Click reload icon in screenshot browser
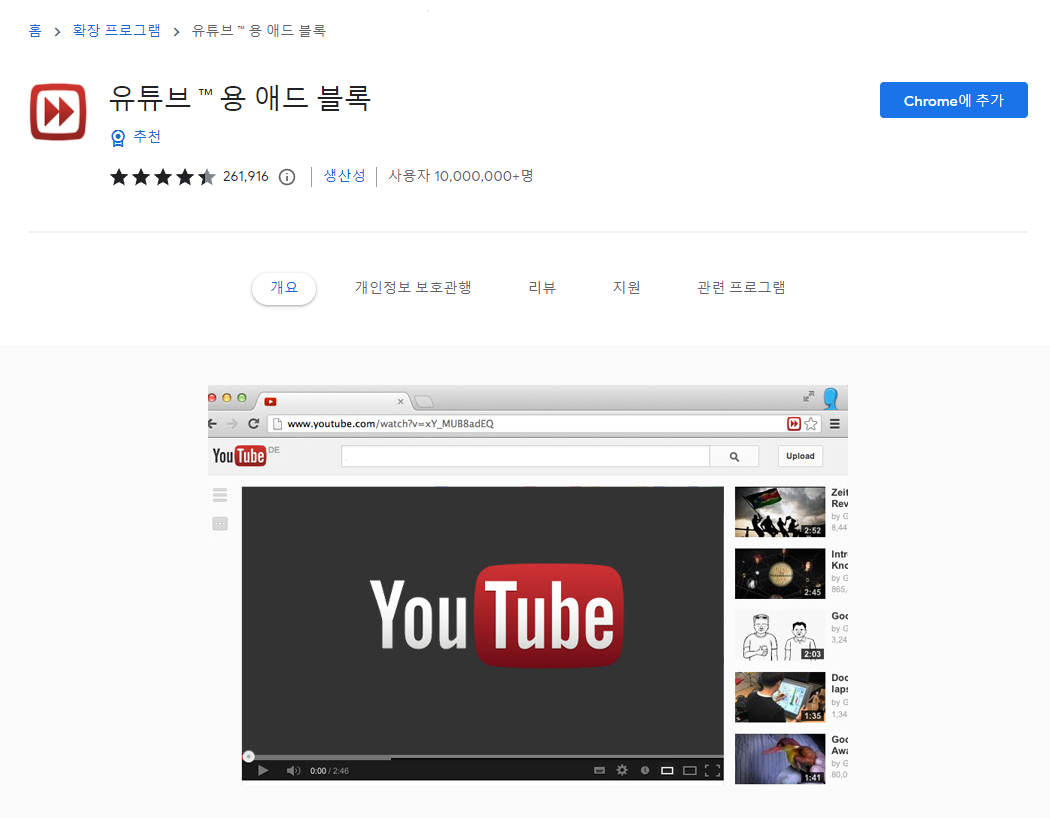 [x=253, y=424]
